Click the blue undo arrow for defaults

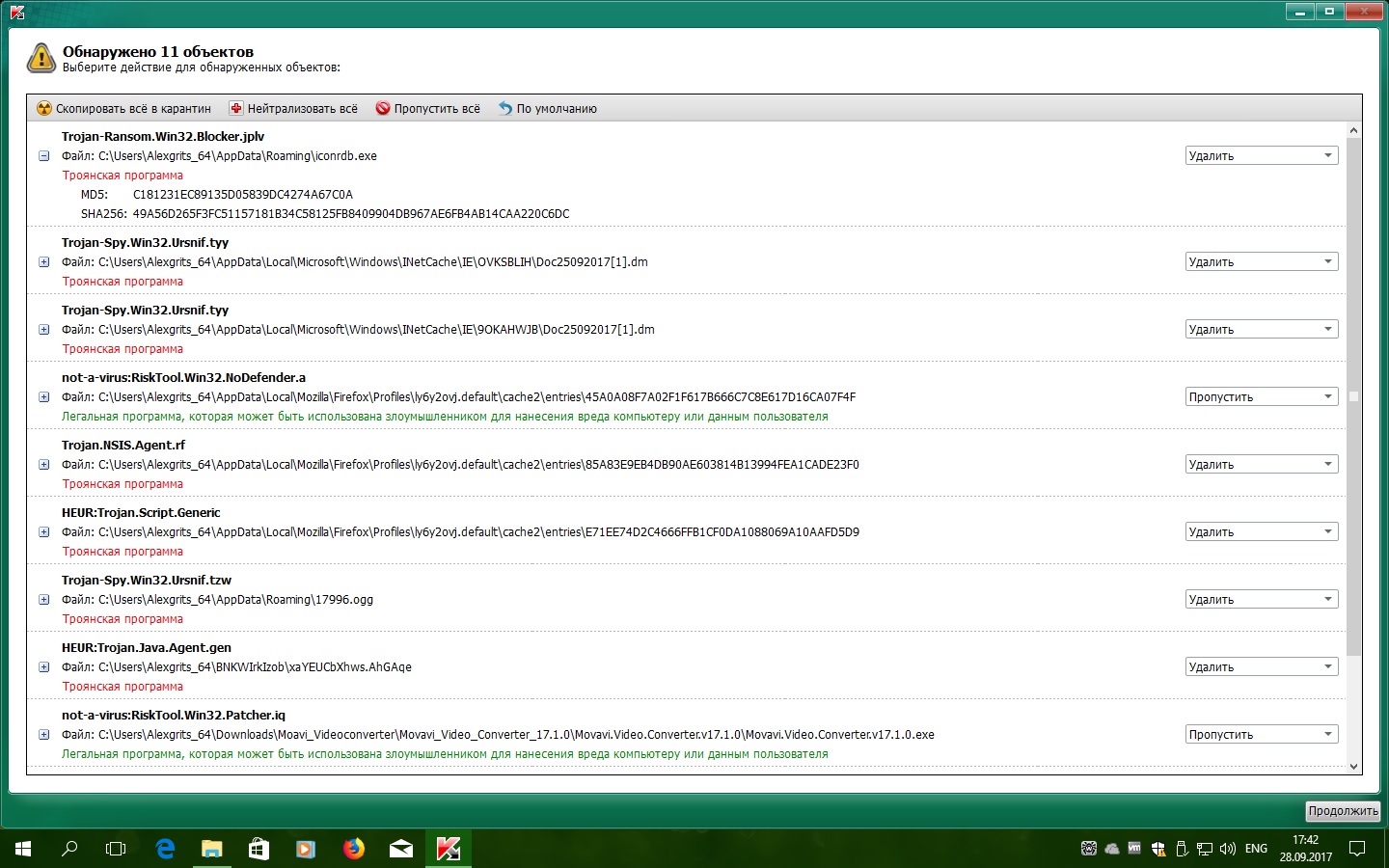[x=505, y=108]
